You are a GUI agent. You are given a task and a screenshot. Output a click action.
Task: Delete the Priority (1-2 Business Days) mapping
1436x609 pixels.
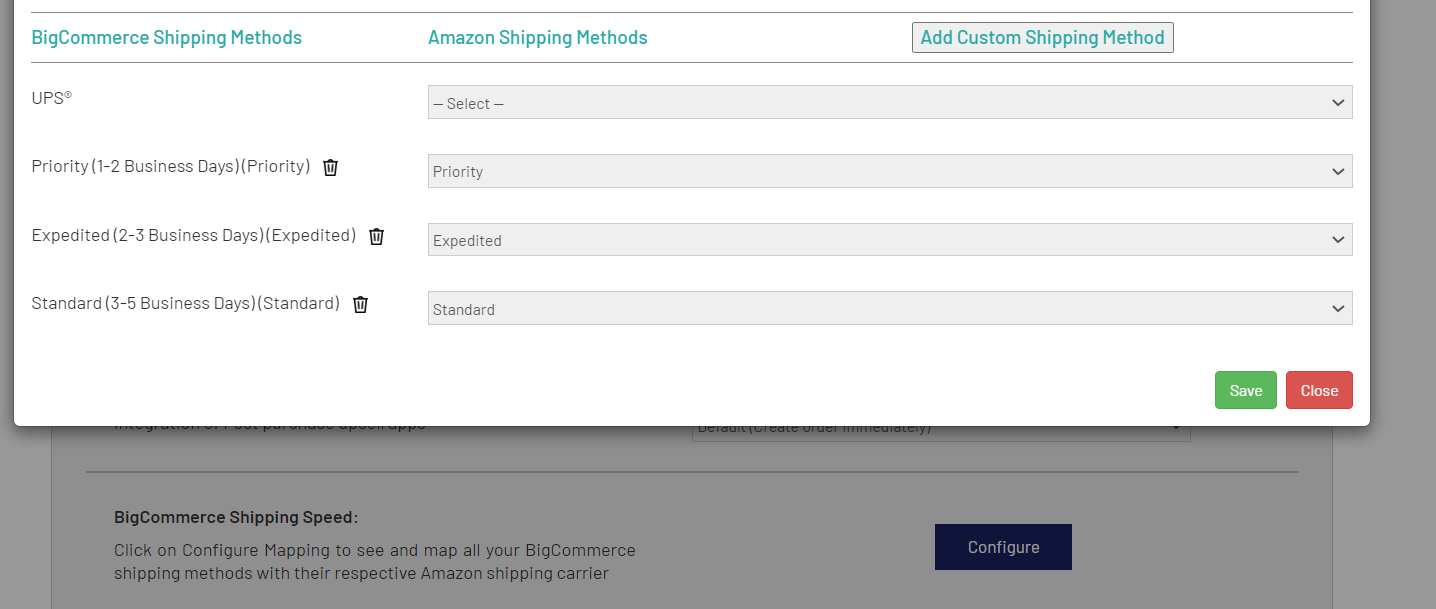[x=331, y=167]
